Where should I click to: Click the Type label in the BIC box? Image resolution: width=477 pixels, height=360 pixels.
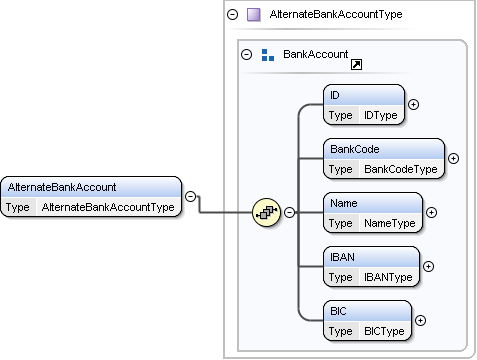click(x=340, y=331)
